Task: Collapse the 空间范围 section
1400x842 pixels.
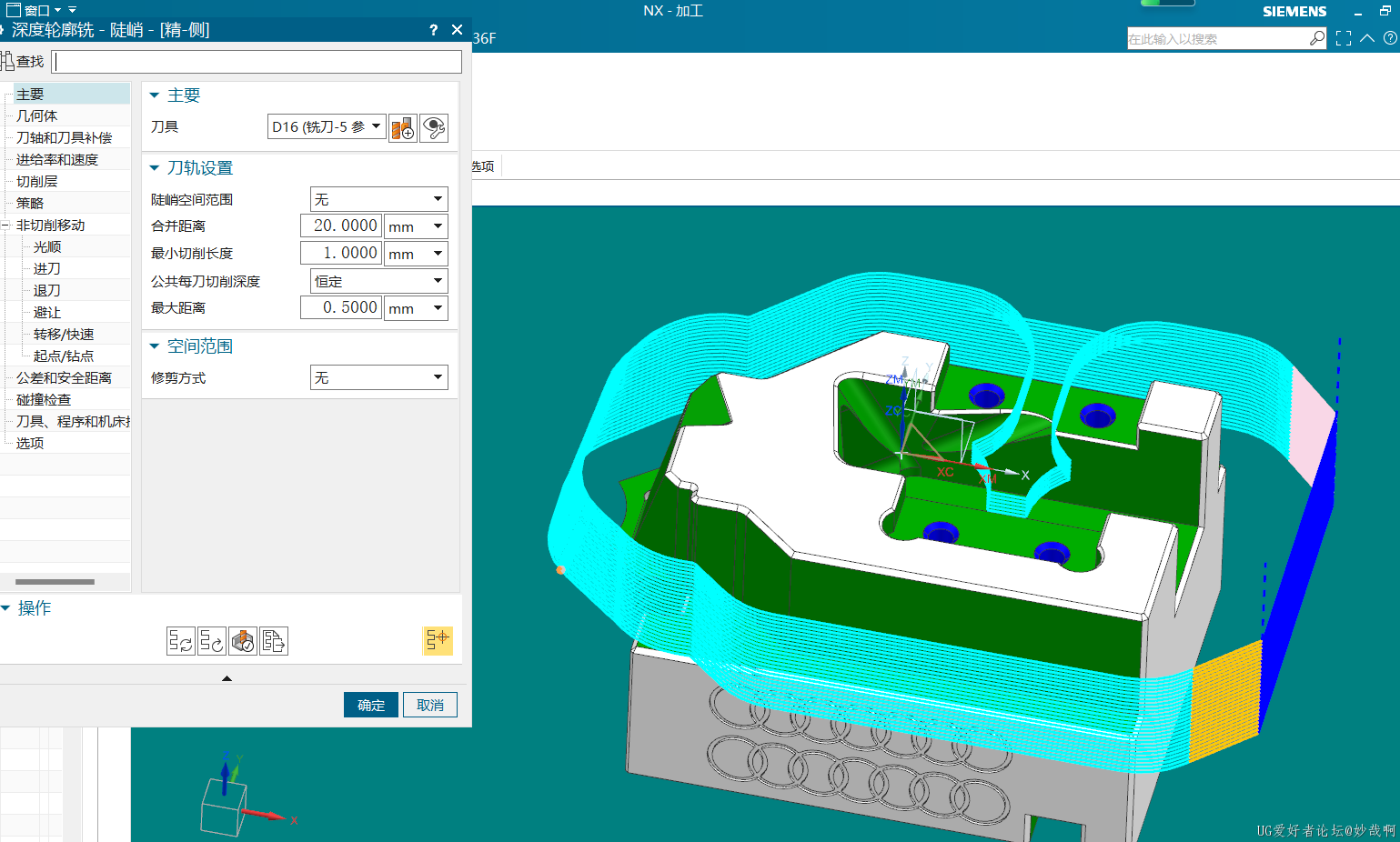Action: coord(155,346)
